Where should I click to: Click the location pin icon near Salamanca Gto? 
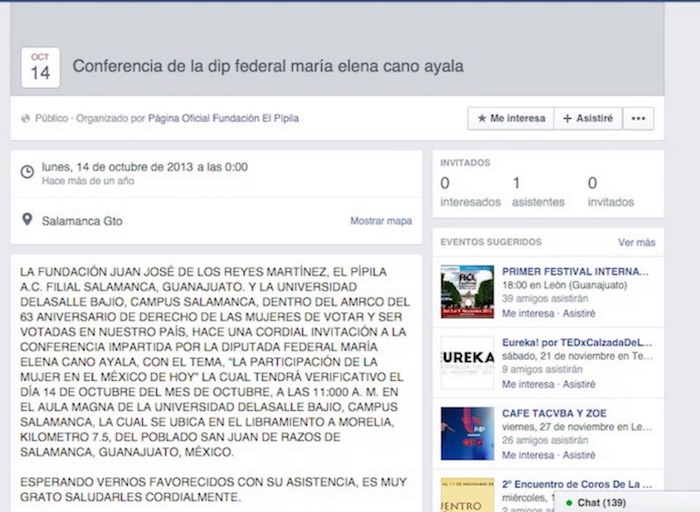pyautogui.click(x=27, y=220)
